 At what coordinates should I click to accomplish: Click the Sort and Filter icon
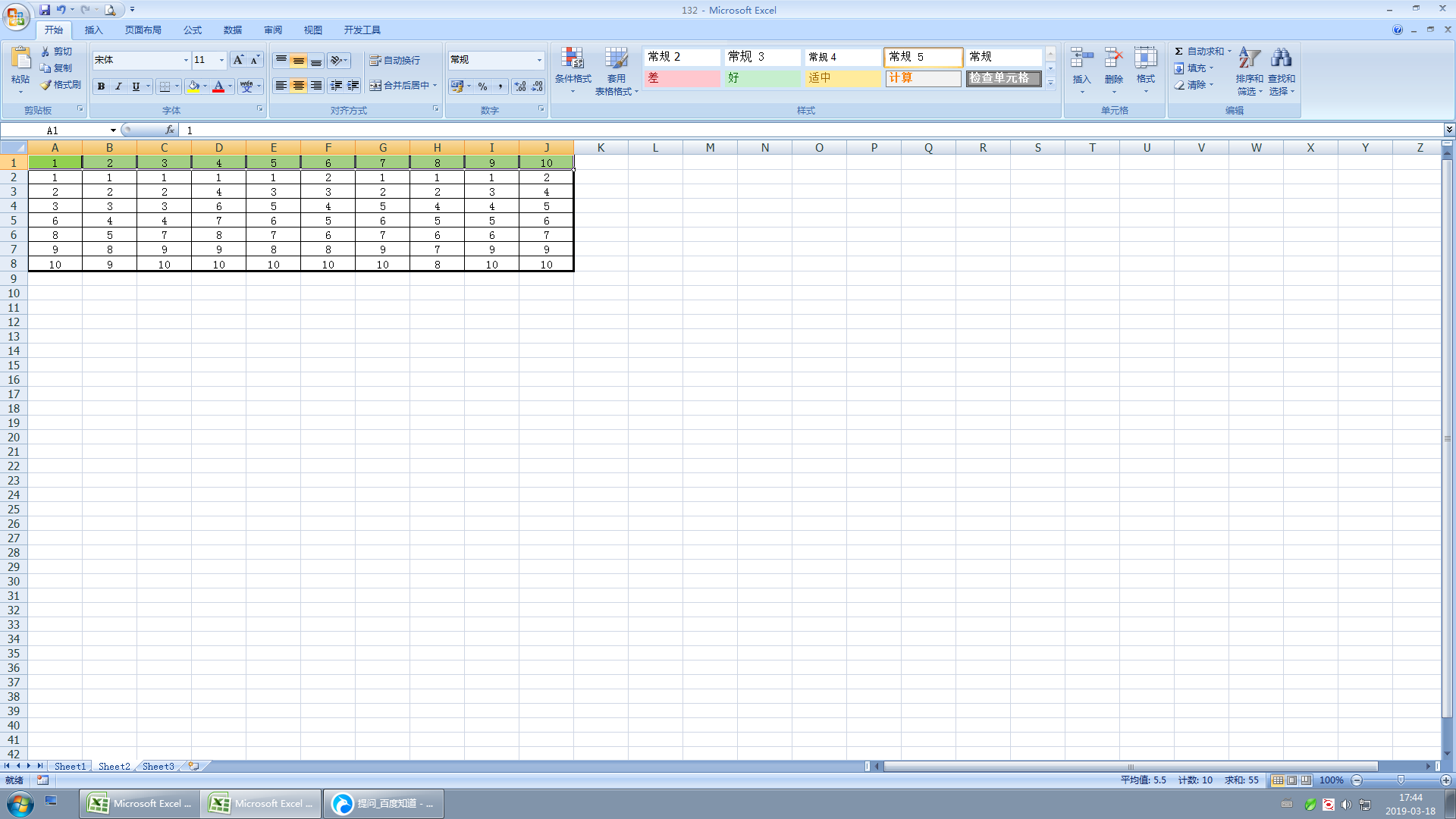point(1249,70)
